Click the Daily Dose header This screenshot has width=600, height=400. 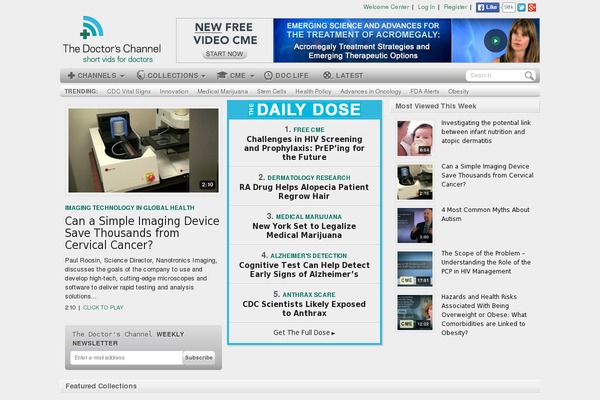coord(305,110)
